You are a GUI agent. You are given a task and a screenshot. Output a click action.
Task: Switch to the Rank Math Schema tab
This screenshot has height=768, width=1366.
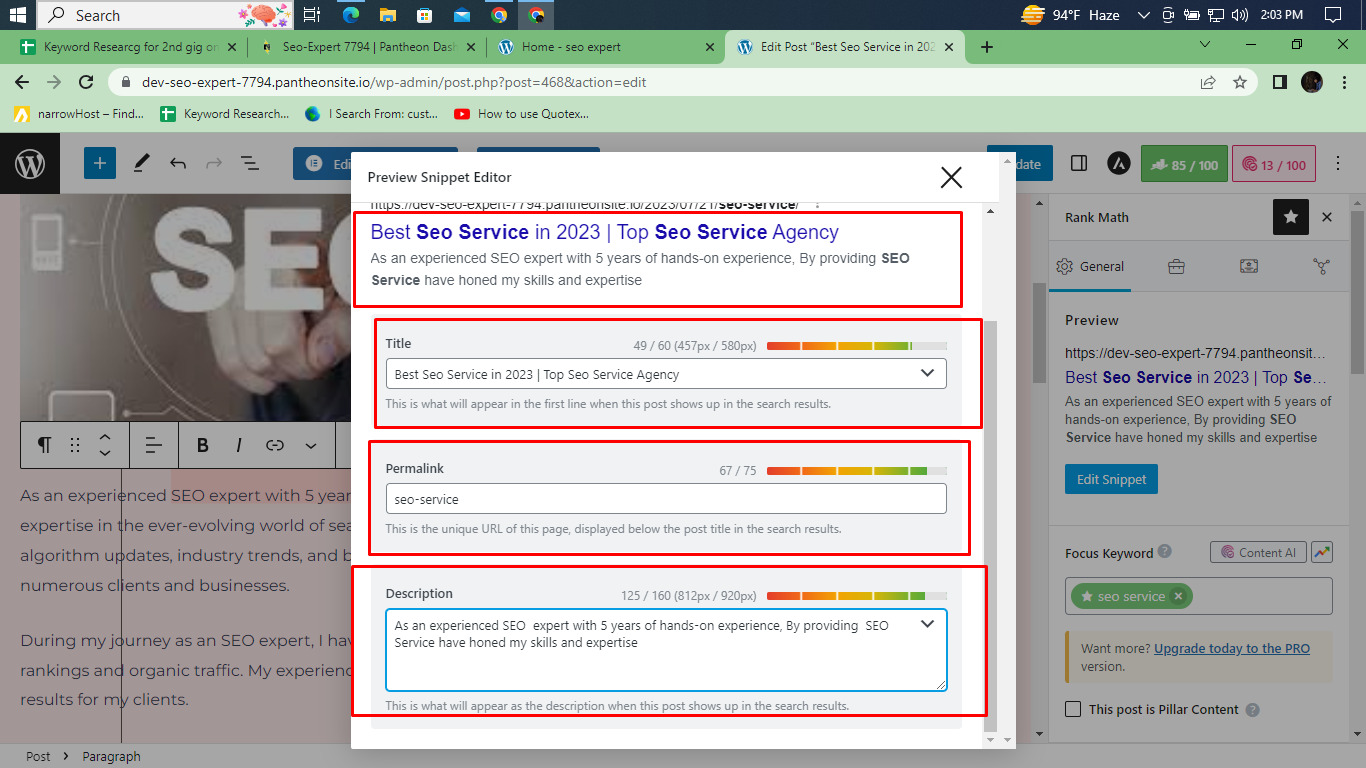click(1322, 266)
